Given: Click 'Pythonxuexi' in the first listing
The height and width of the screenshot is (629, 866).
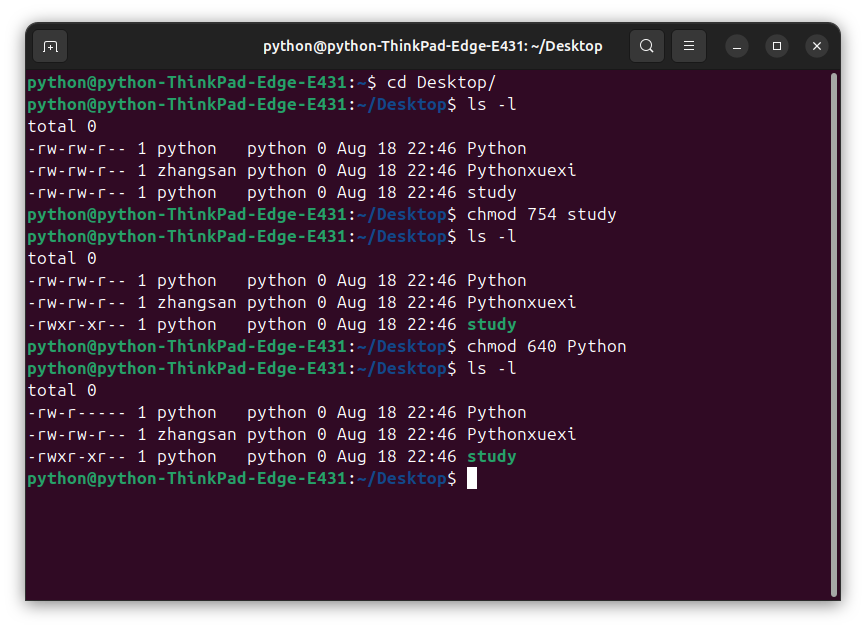Looking at the screenshot, I should [x=521, y=171].
